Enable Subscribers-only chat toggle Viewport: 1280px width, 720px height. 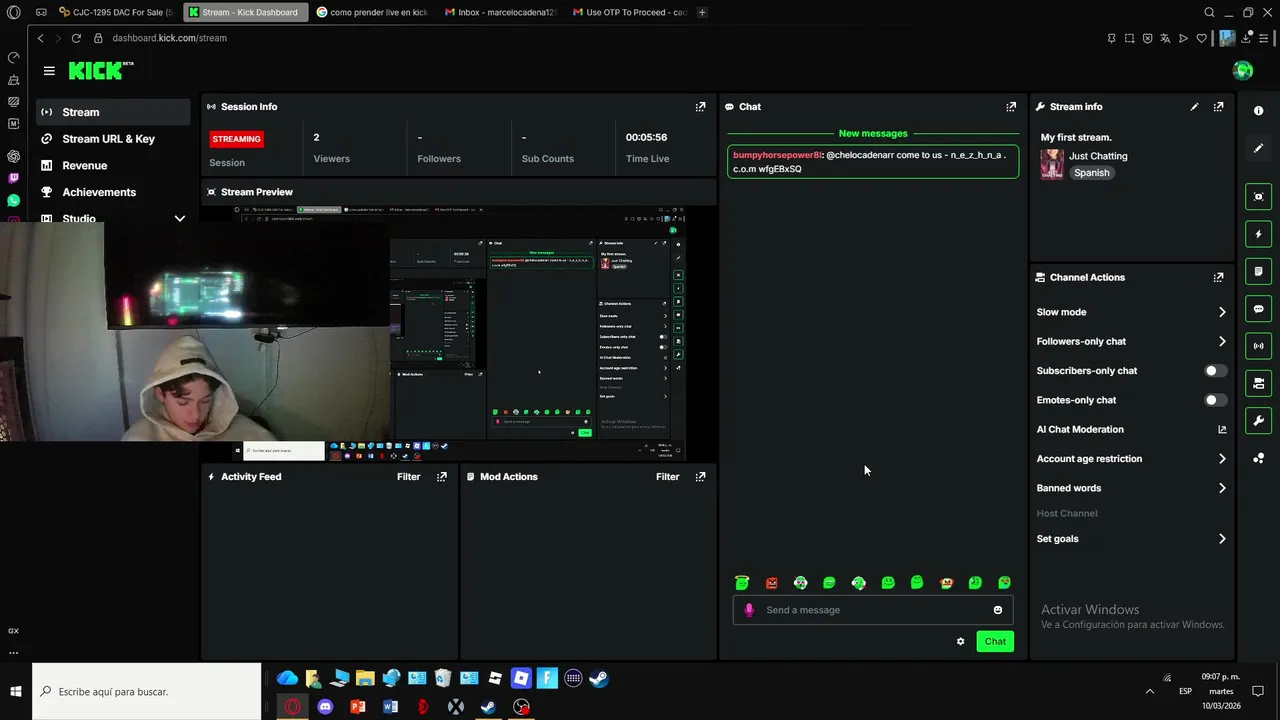[1215, 371]
